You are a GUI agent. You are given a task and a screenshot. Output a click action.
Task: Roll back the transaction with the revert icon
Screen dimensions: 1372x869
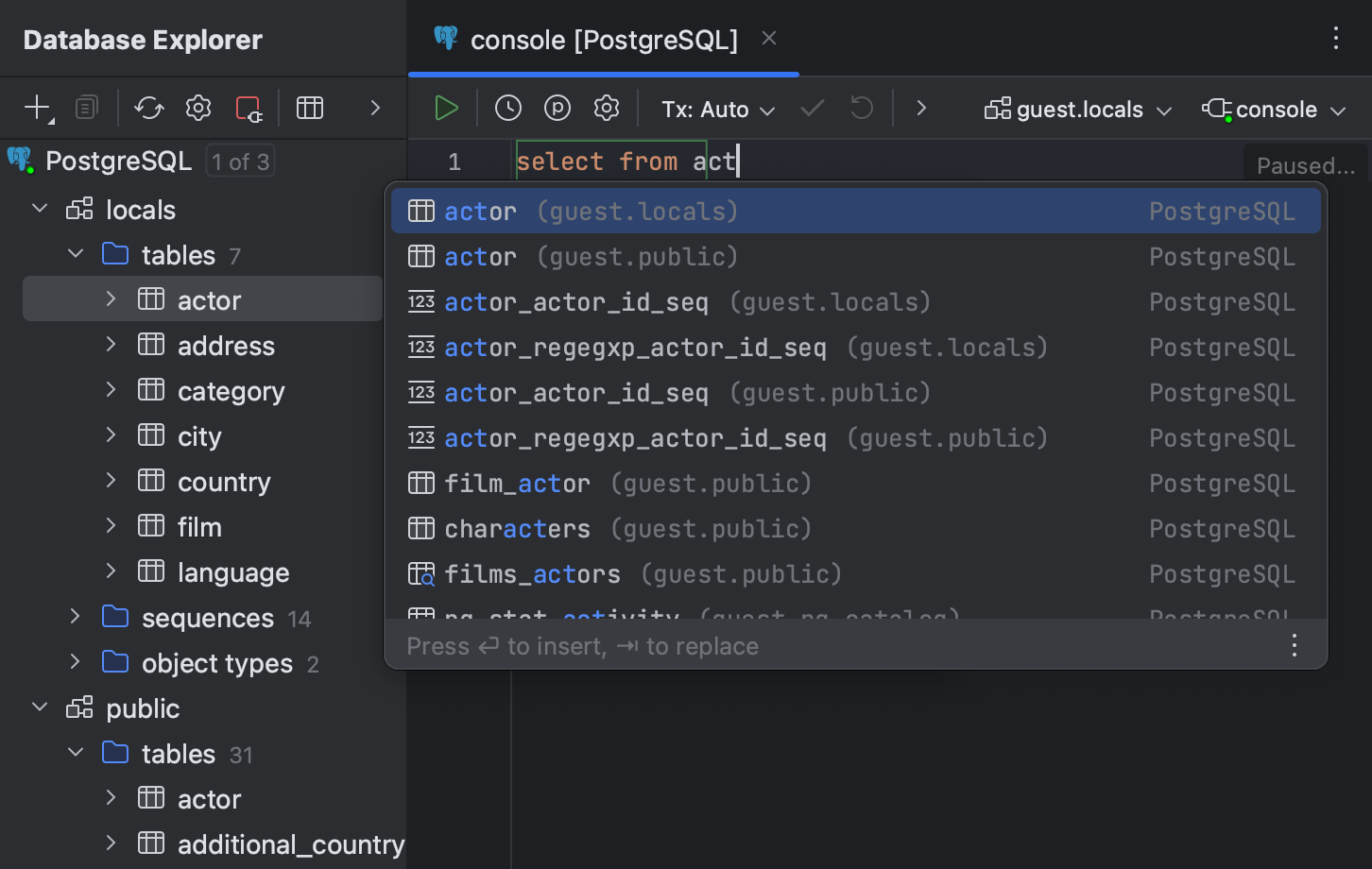coord(861,108)
